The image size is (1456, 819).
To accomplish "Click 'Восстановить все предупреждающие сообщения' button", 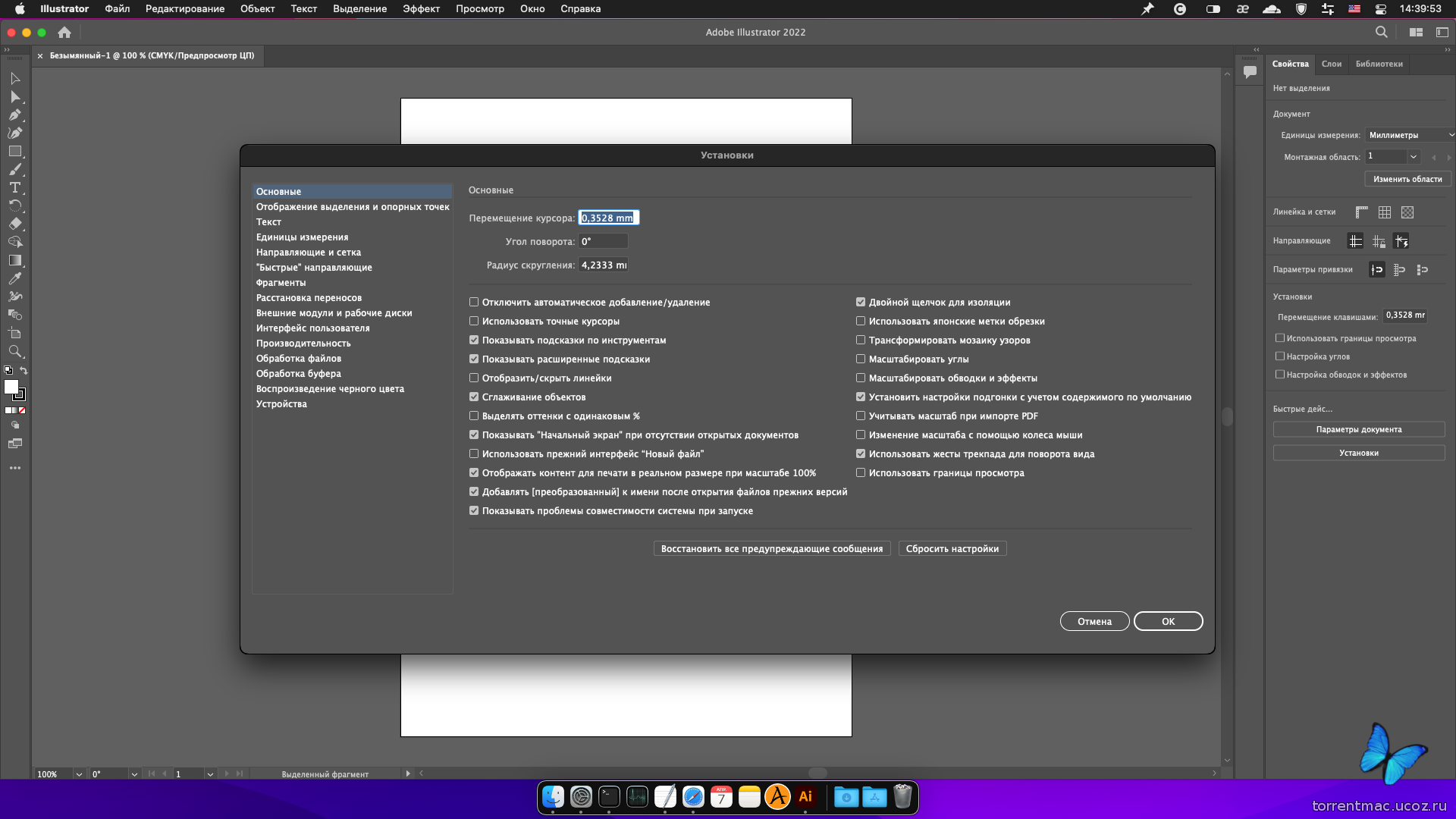I will pyautogui.click(x=771, y=548).
